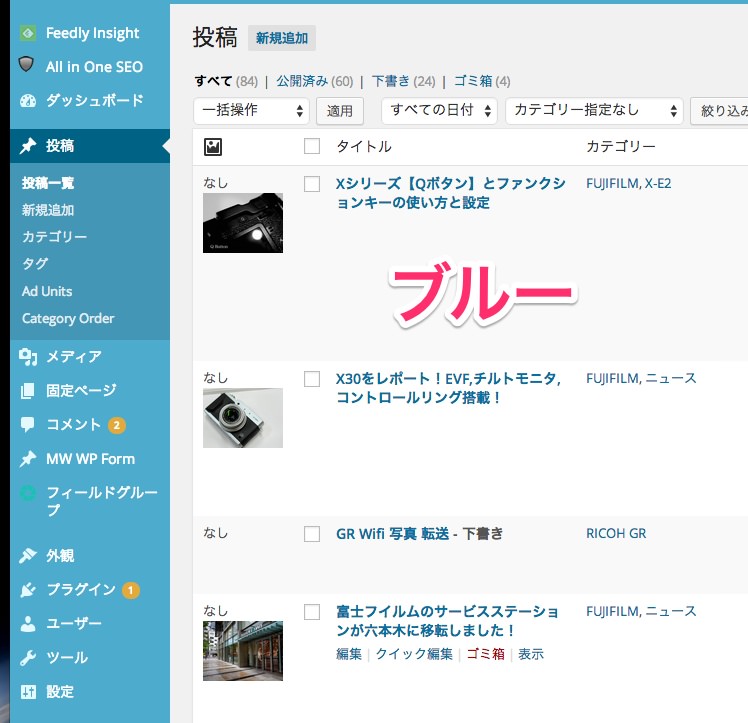
Task: Open post X30をレポート！EVF,チルトモニタ
Action: click(448, 388)
